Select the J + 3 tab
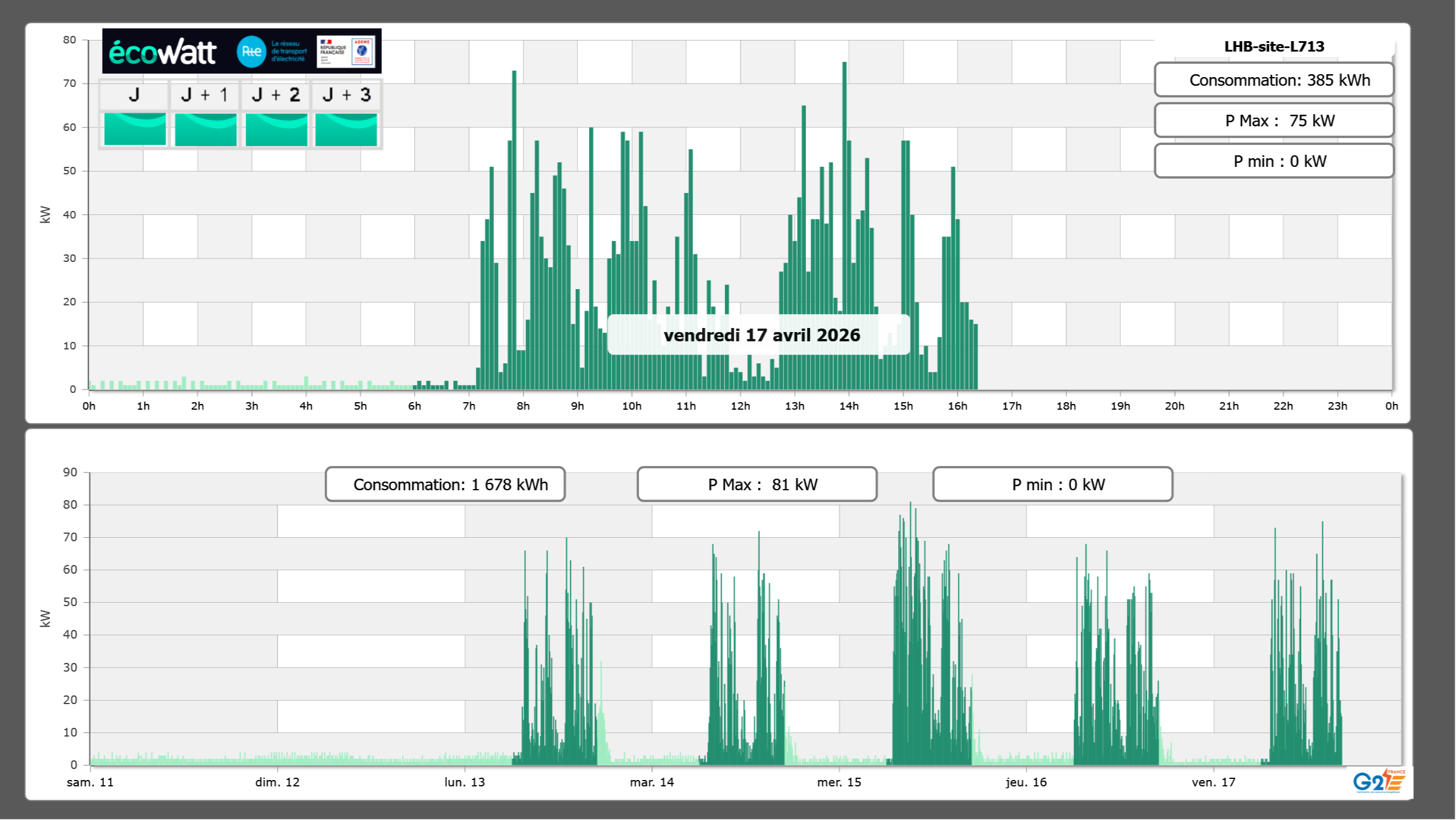Screen dimensions: 1456x820 tap(346, 95)
